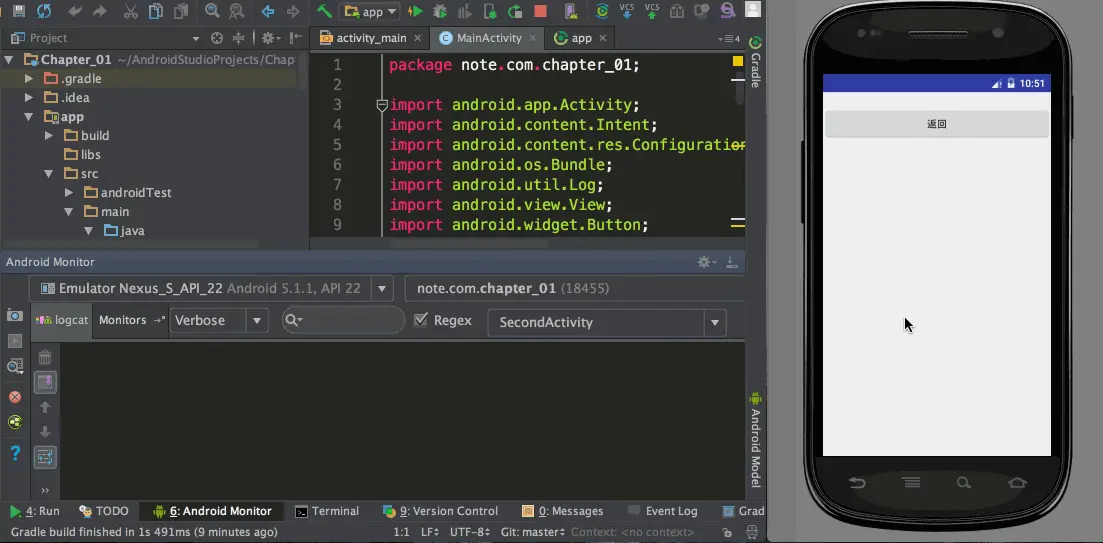The height and width of the screenshot is (543, 1103).
Task: Click the Cut scissors icon
Action: (131, 11)
